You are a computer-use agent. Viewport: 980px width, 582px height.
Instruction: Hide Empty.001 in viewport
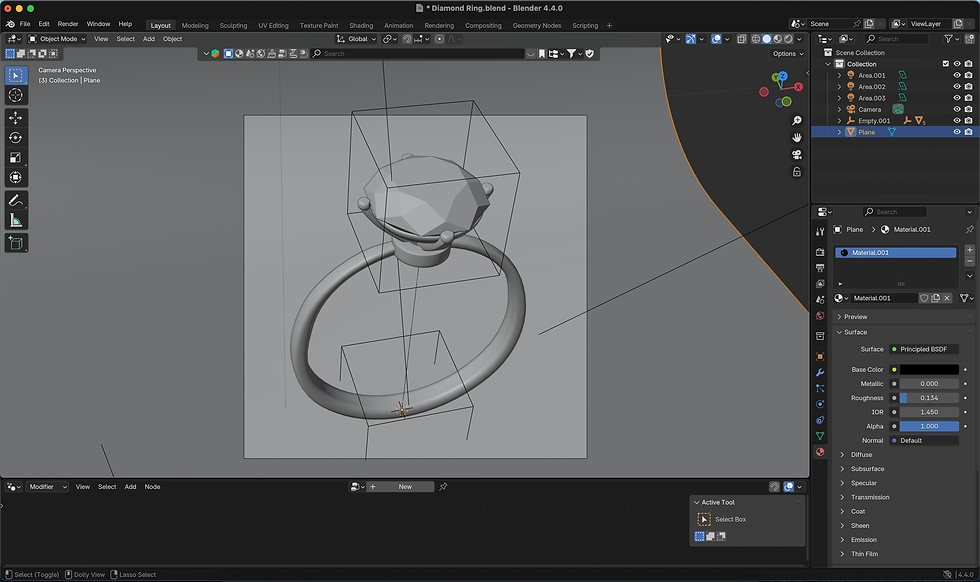(956, 120)
